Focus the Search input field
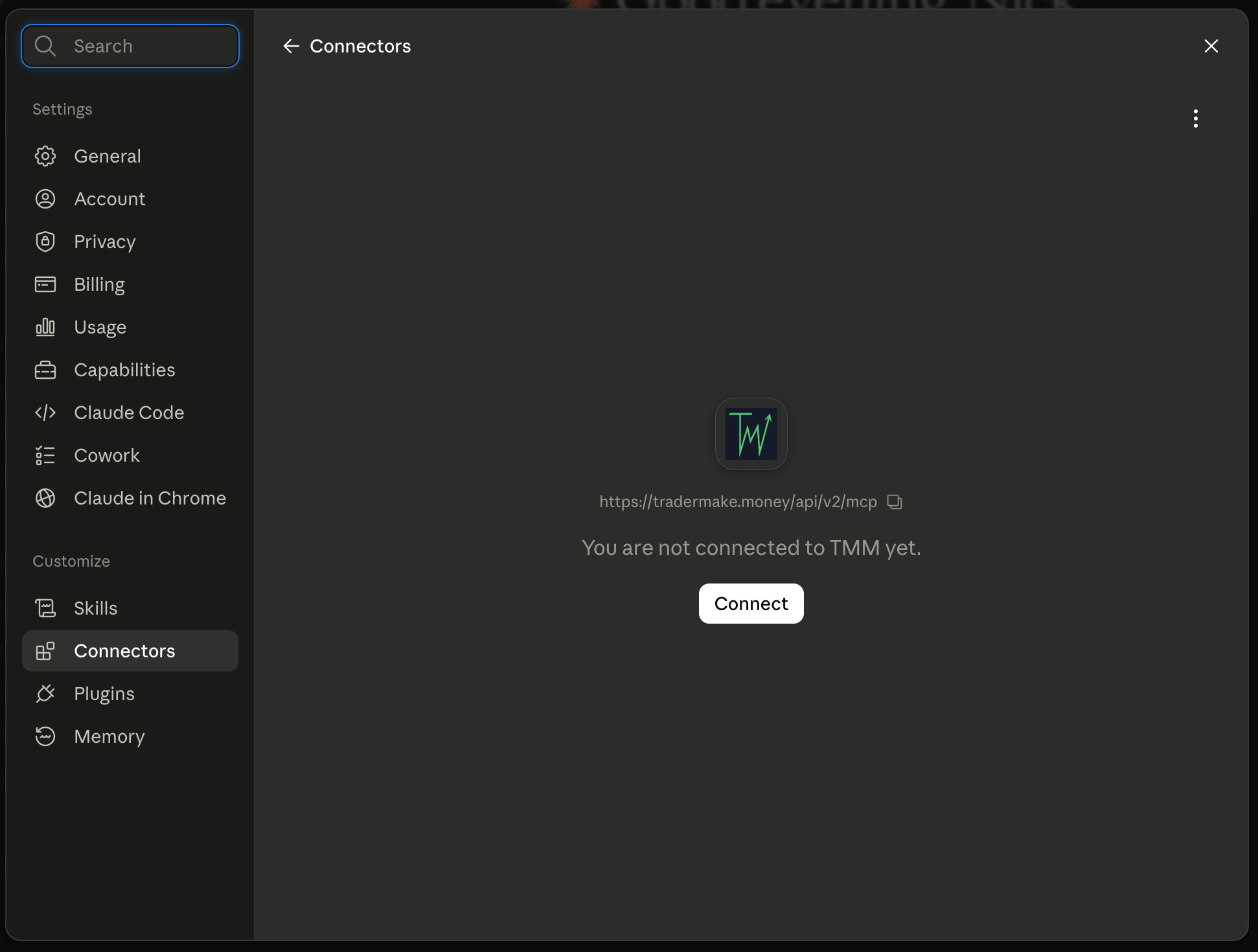Screen dimensions: 1258x952 [130, 46]
